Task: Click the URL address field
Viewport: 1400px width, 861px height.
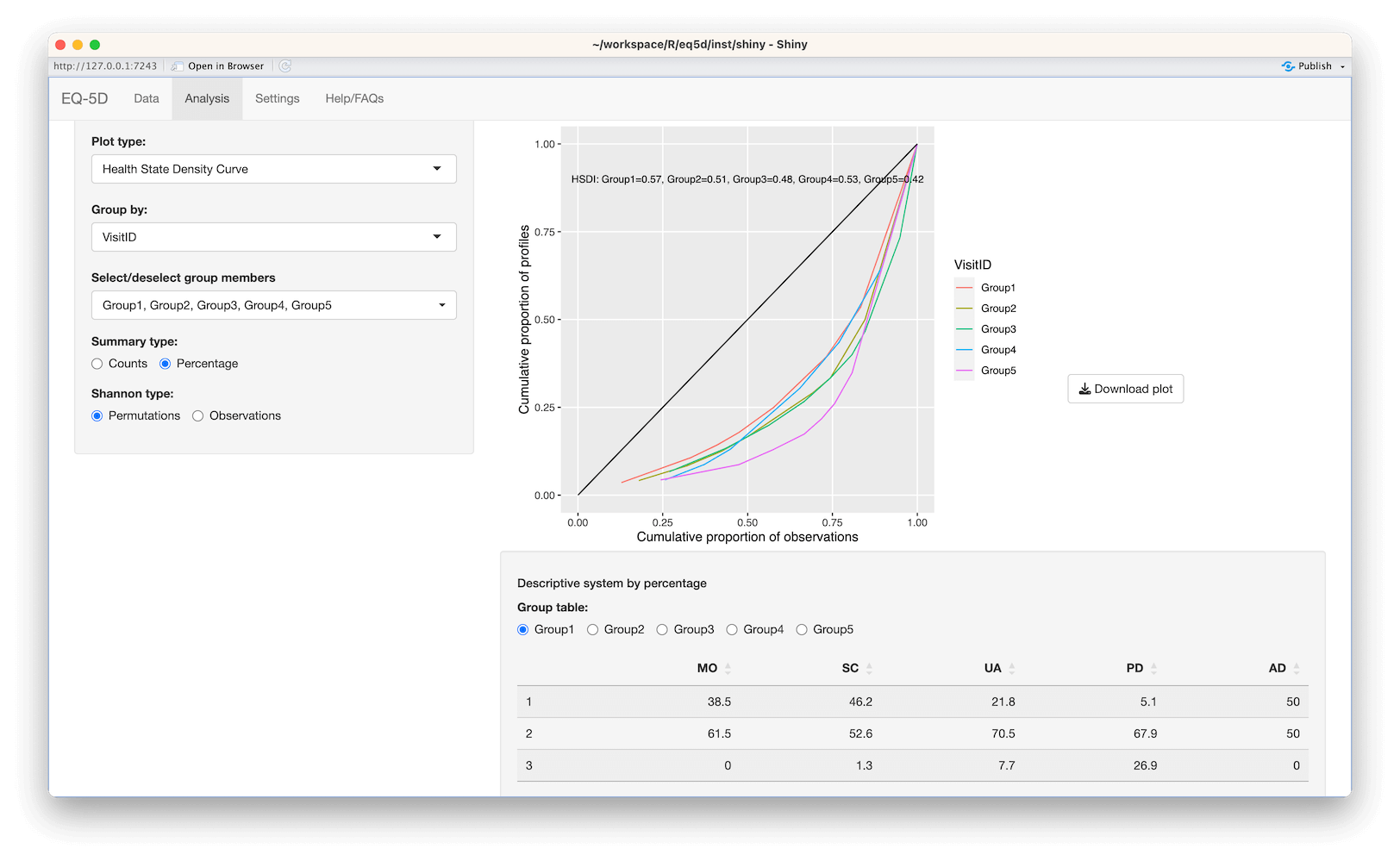Action: [x=105, y=66]
